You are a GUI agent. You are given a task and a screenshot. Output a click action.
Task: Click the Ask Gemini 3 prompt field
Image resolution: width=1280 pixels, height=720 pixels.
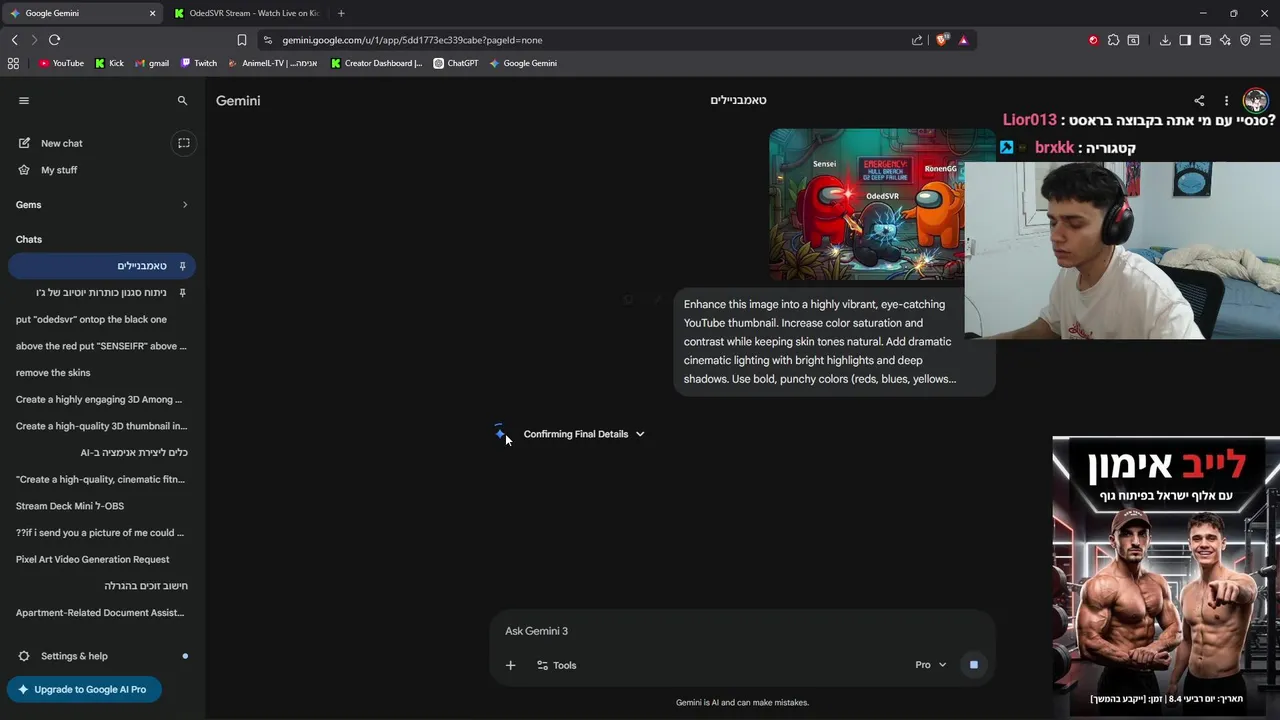740,631
